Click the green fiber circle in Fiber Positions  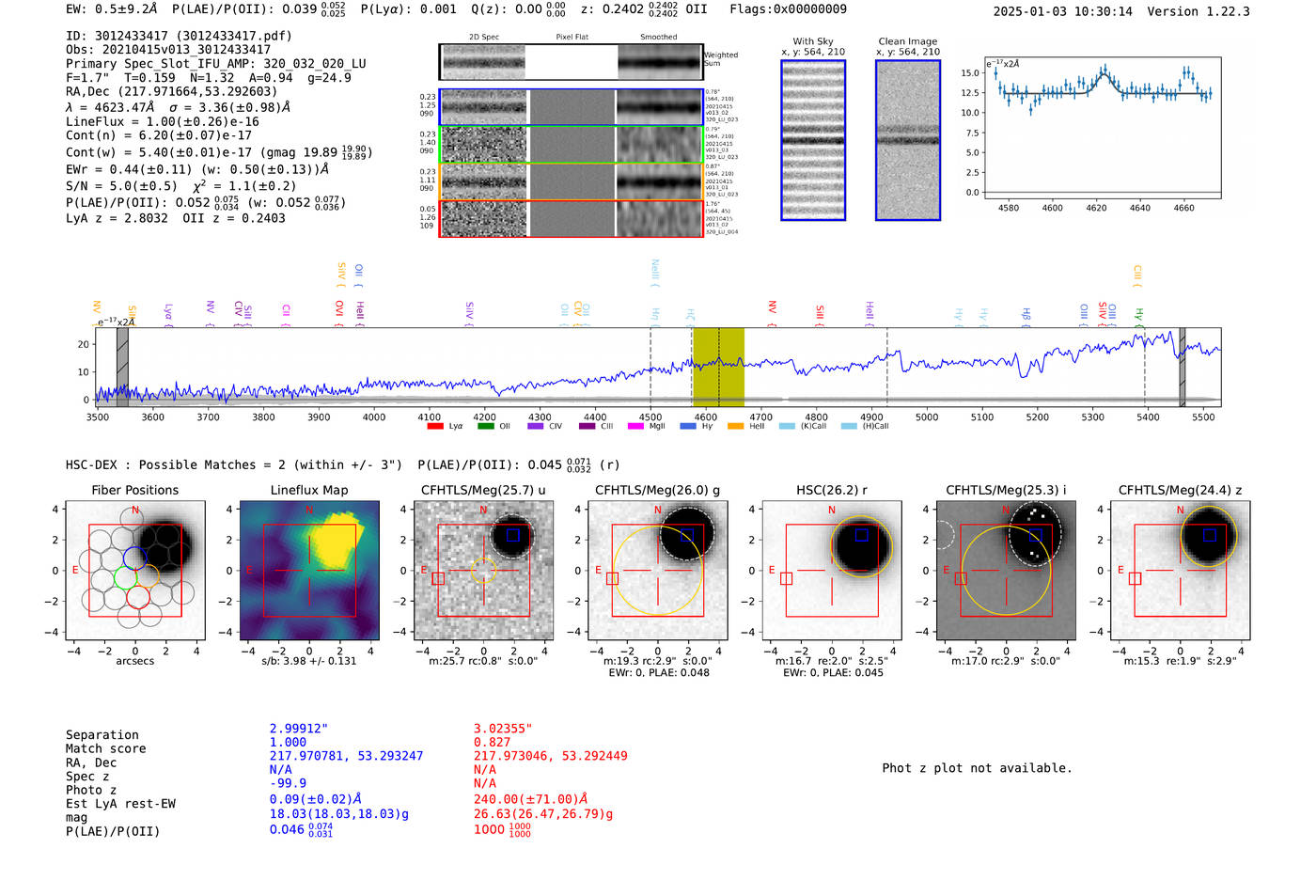(125, 577)
